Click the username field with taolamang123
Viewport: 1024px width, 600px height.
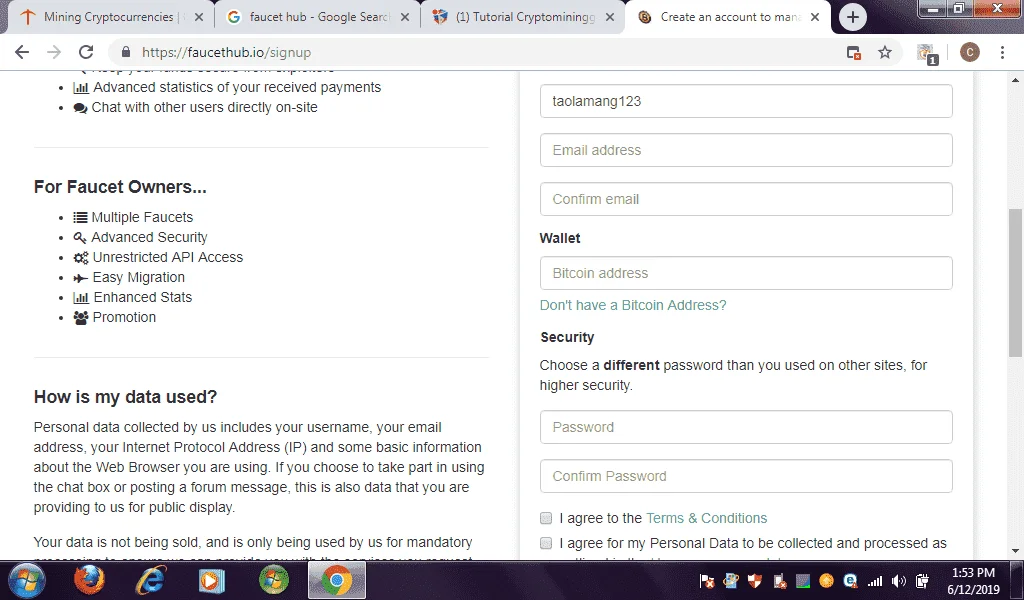pos(746,101)
